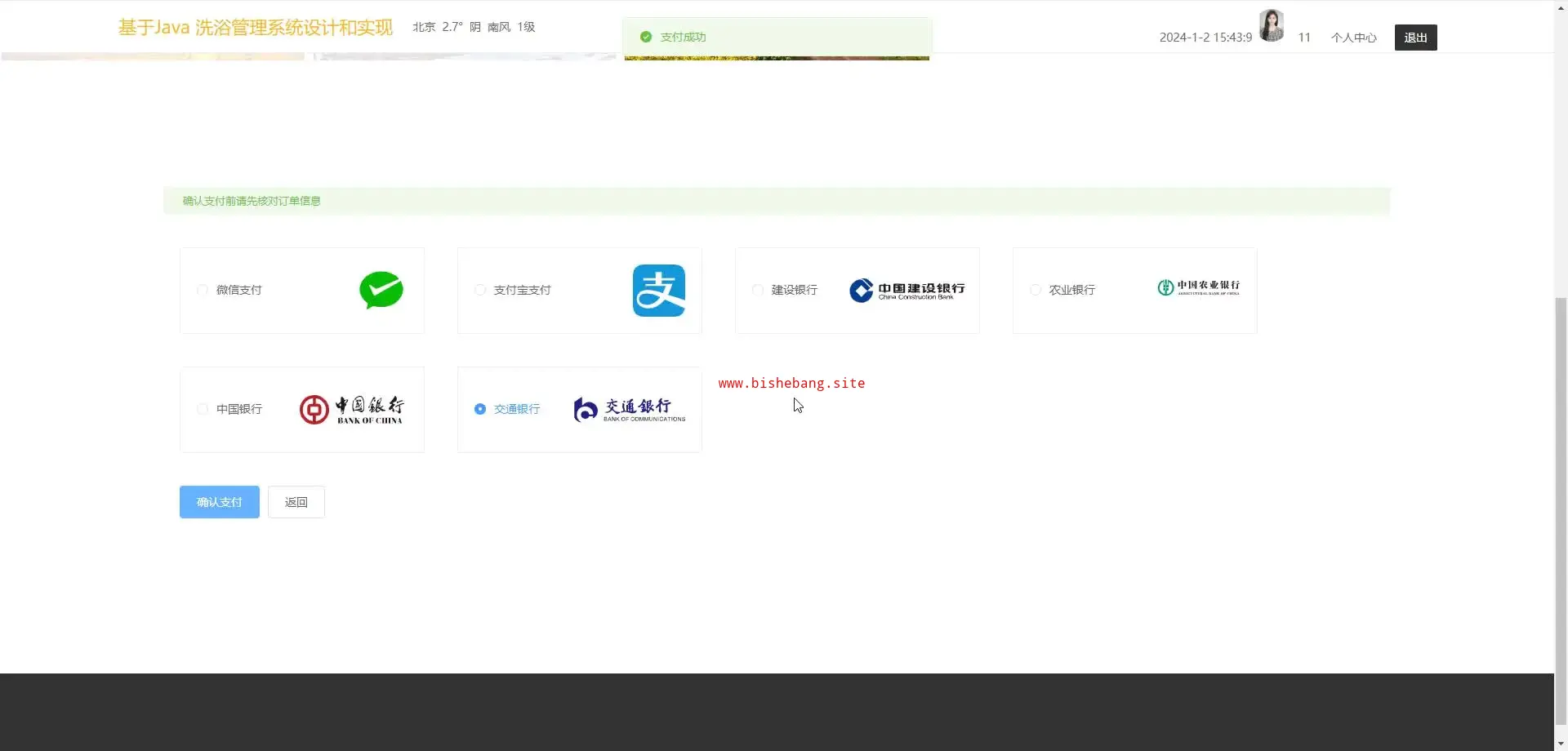The image size is (1568, 751).
Task: Click the page vertical scrollbar thumb
Action: point(1561,510)
